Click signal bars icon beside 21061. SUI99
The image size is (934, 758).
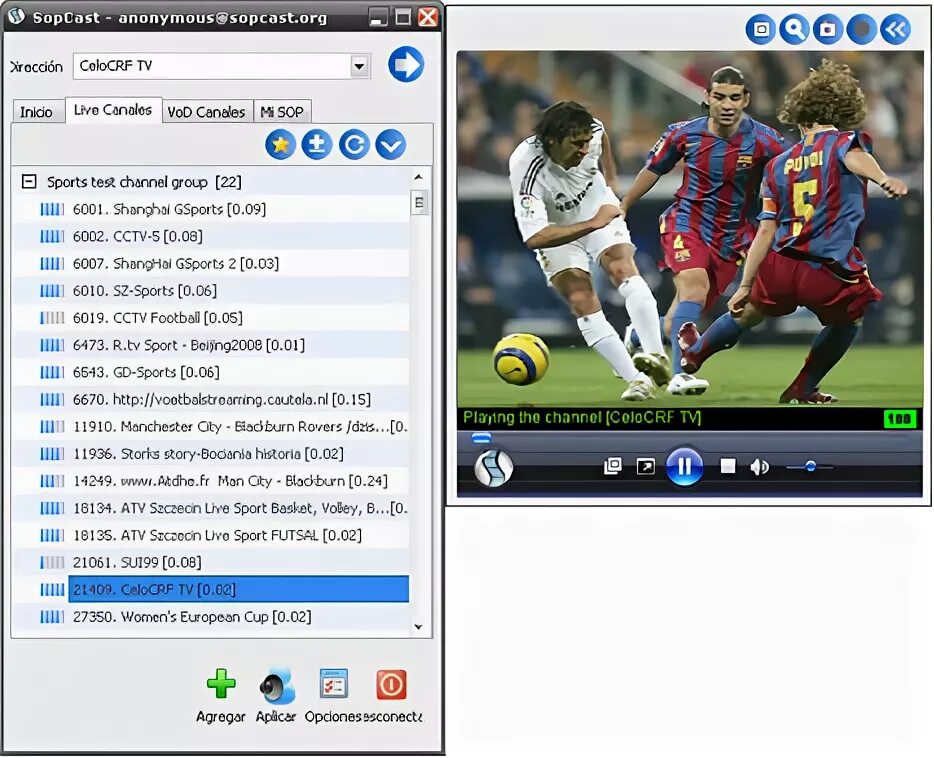coord(52,563)
